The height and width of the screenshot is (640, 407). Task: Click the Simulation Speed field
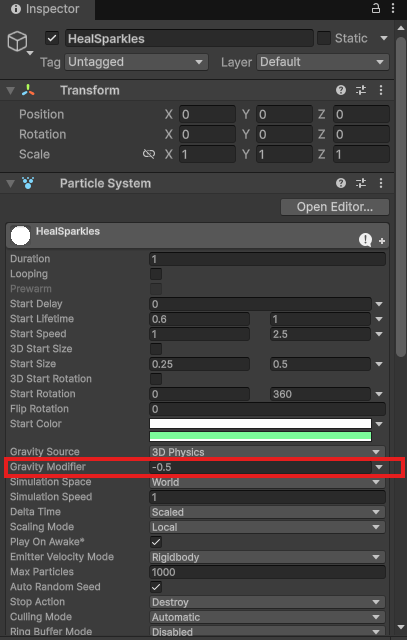(x=267, y=497)
